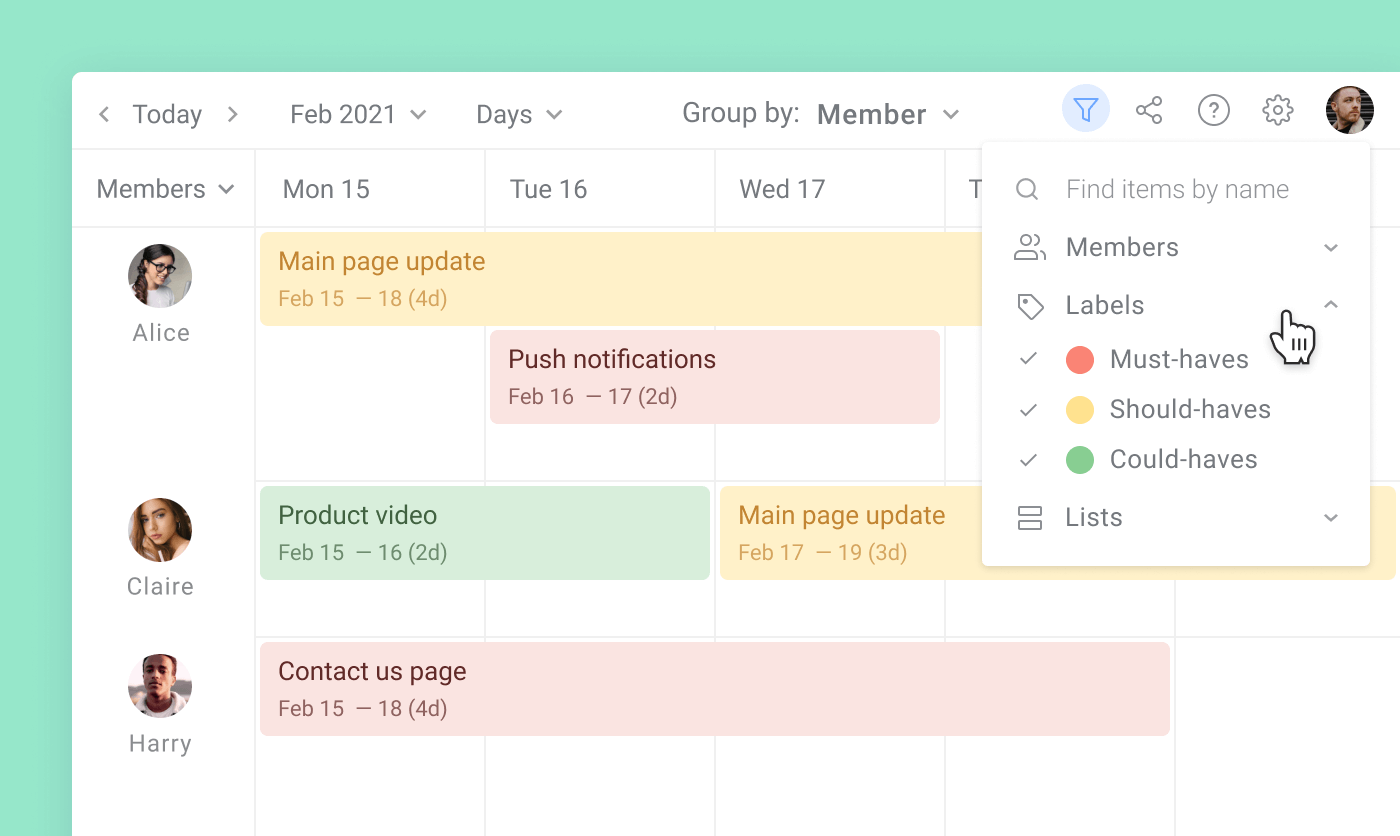Open the share icon
The image size is (1400, 836).
tap(1149, 110)
